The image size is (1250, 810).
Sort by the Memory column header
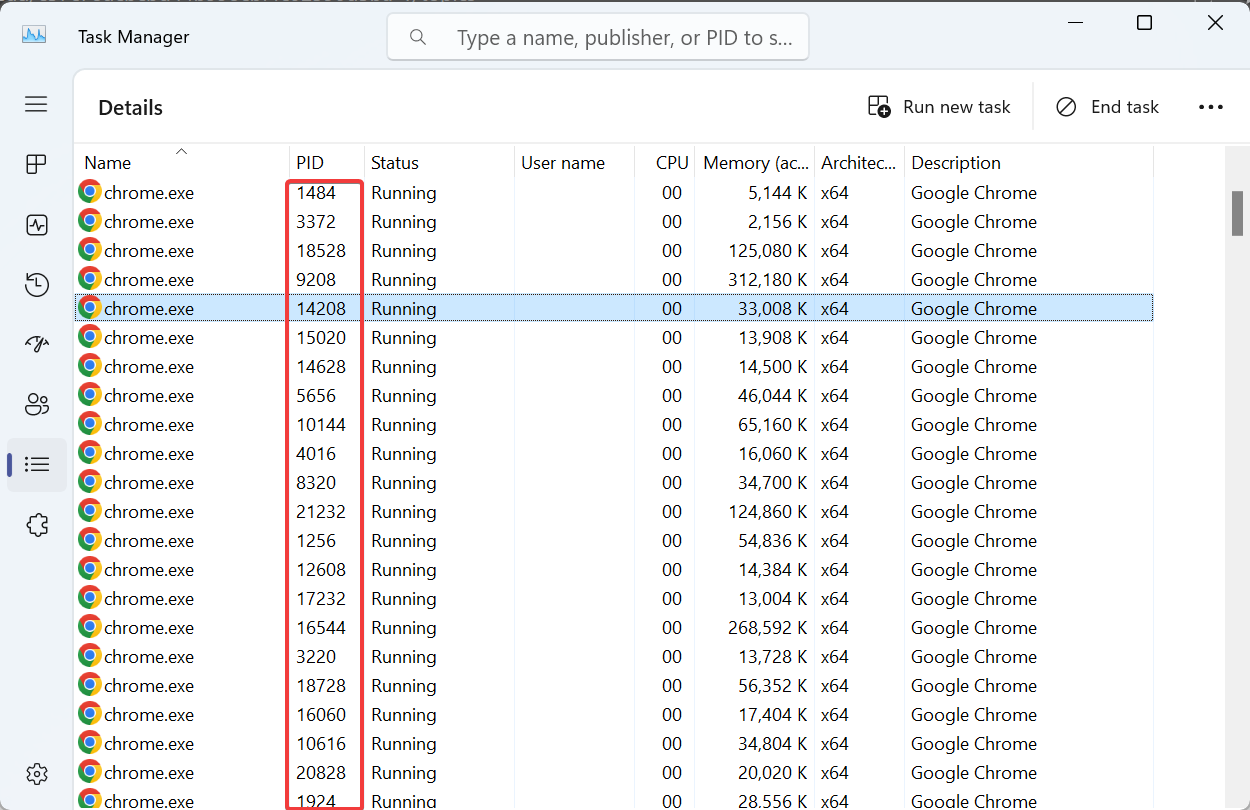755,162
